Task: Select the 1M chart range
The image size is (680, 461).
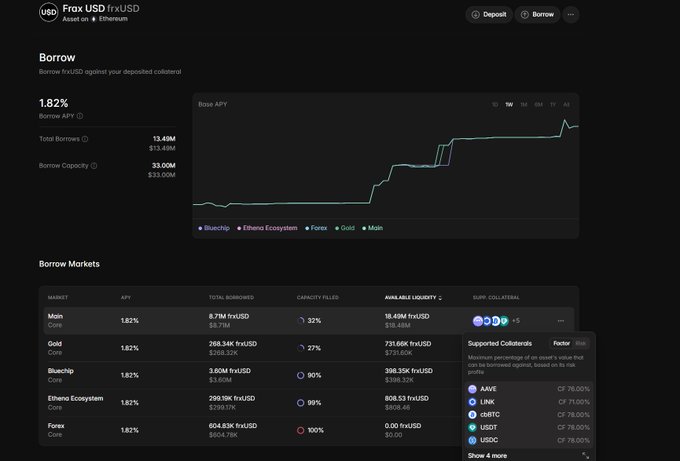Action: coord(524,105)
